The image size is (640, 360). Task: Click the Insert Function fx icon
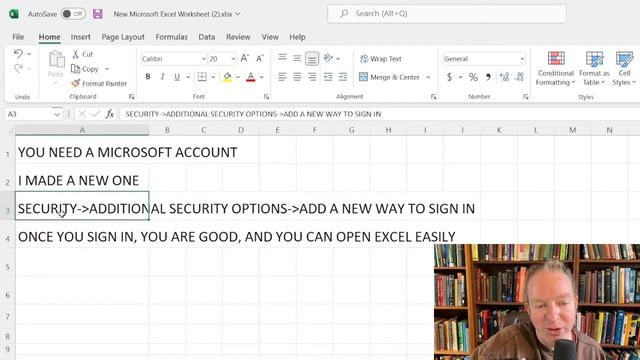[109, 114]
